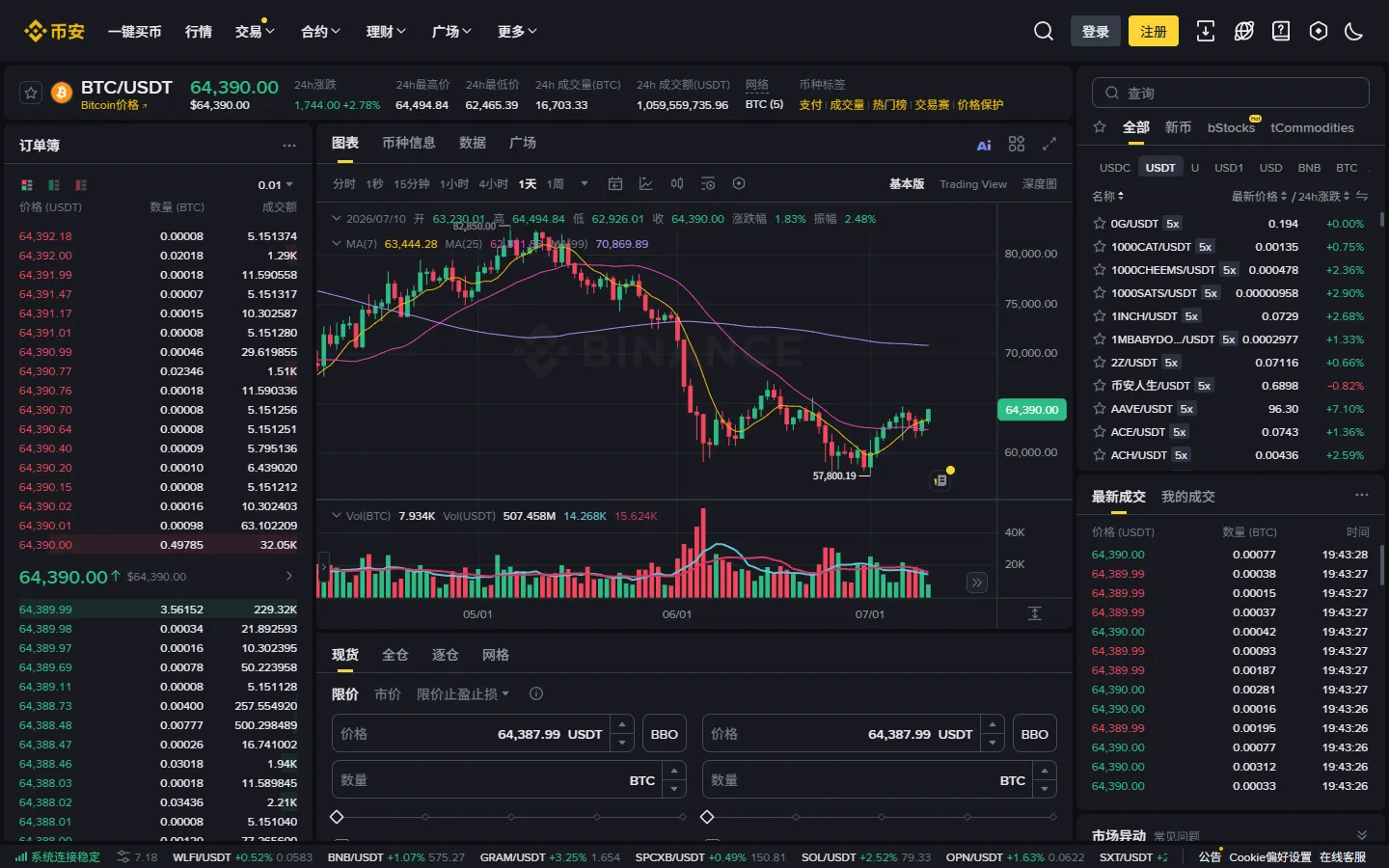The width and height of the screenshot is (1389, 868).
Task: Toggle dark mode moon icon
Action: pyautogui.click(x=1353, y=31)
